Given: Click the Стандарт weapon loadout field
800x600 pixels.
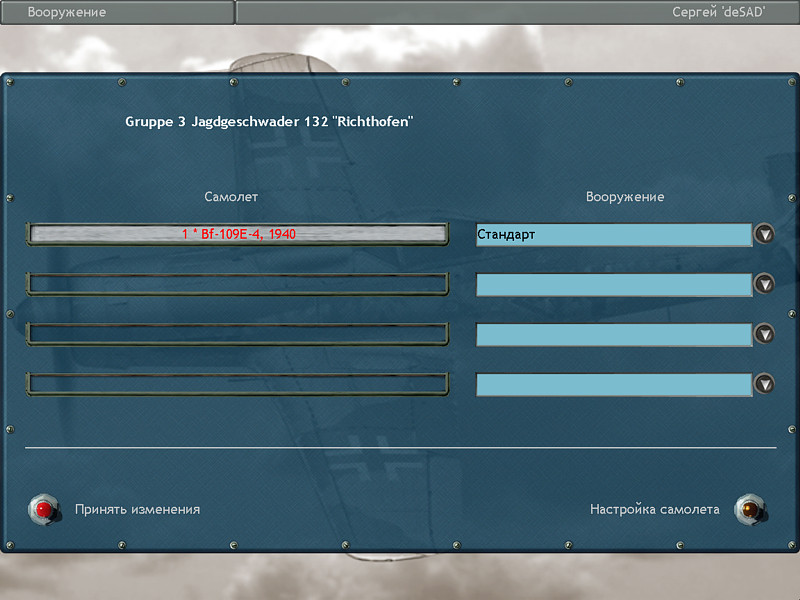Looking at the screenshot, I should [614, 235].
